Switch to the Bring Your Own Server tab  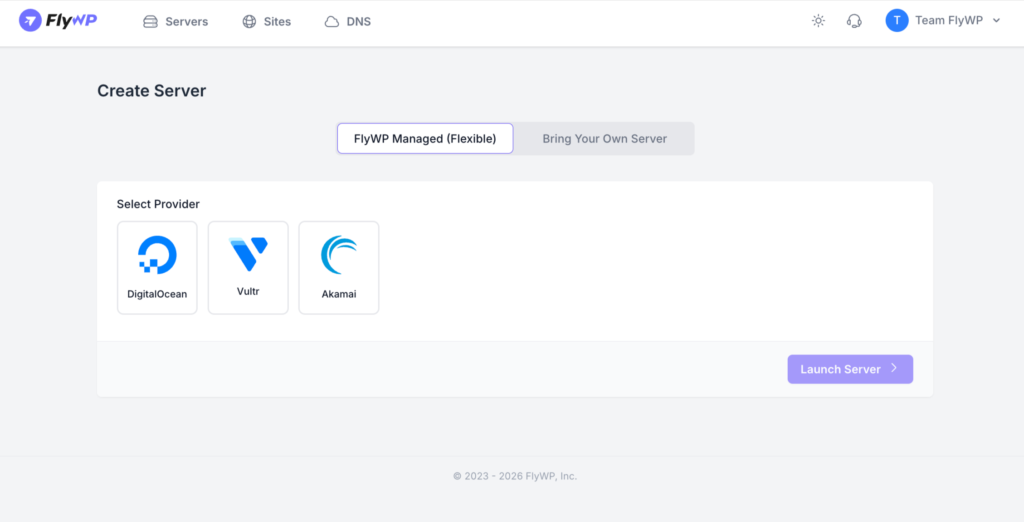click(604, 139)
